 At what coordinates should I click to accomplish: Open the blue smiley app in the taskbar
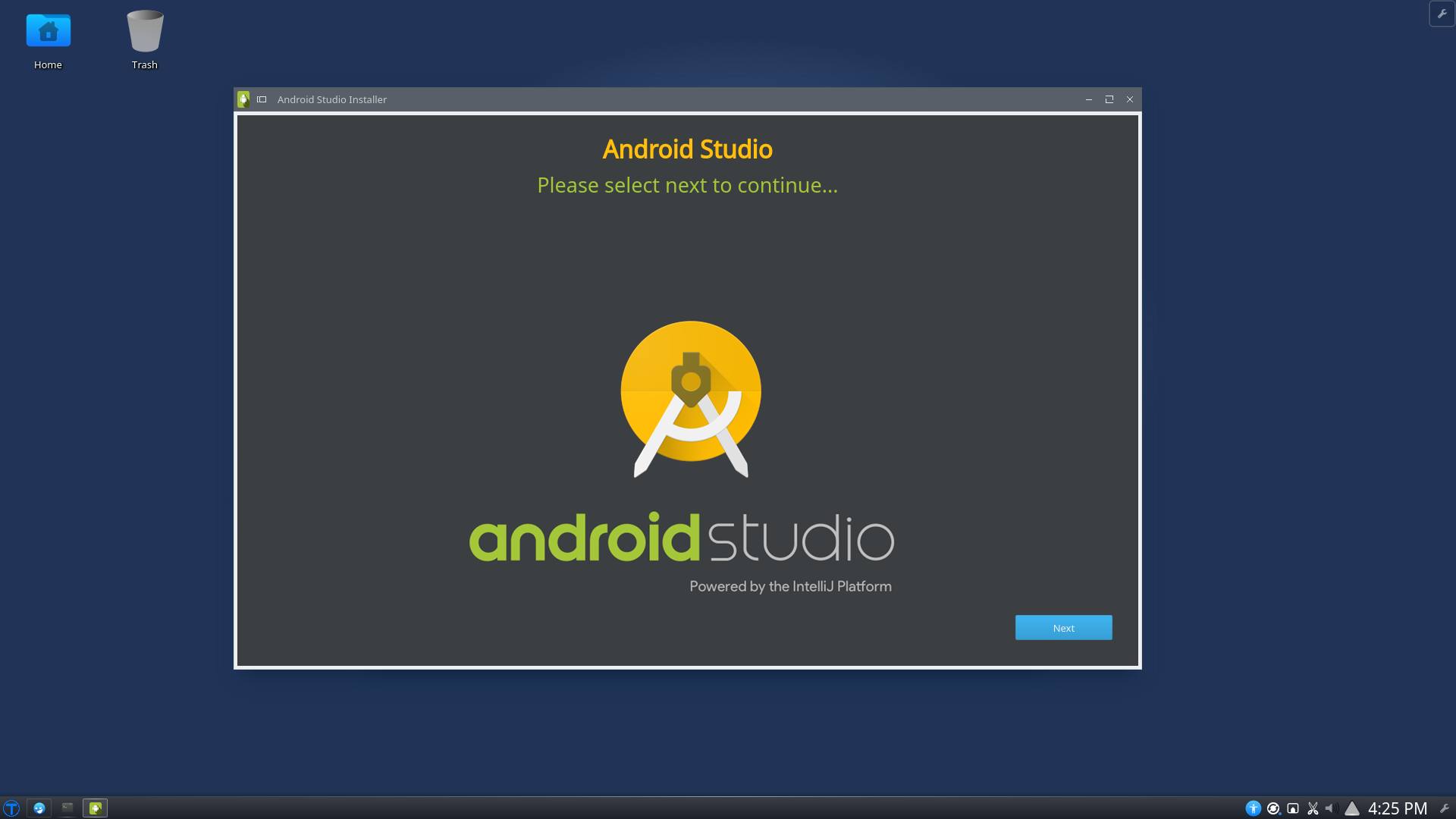coord(39,808)
